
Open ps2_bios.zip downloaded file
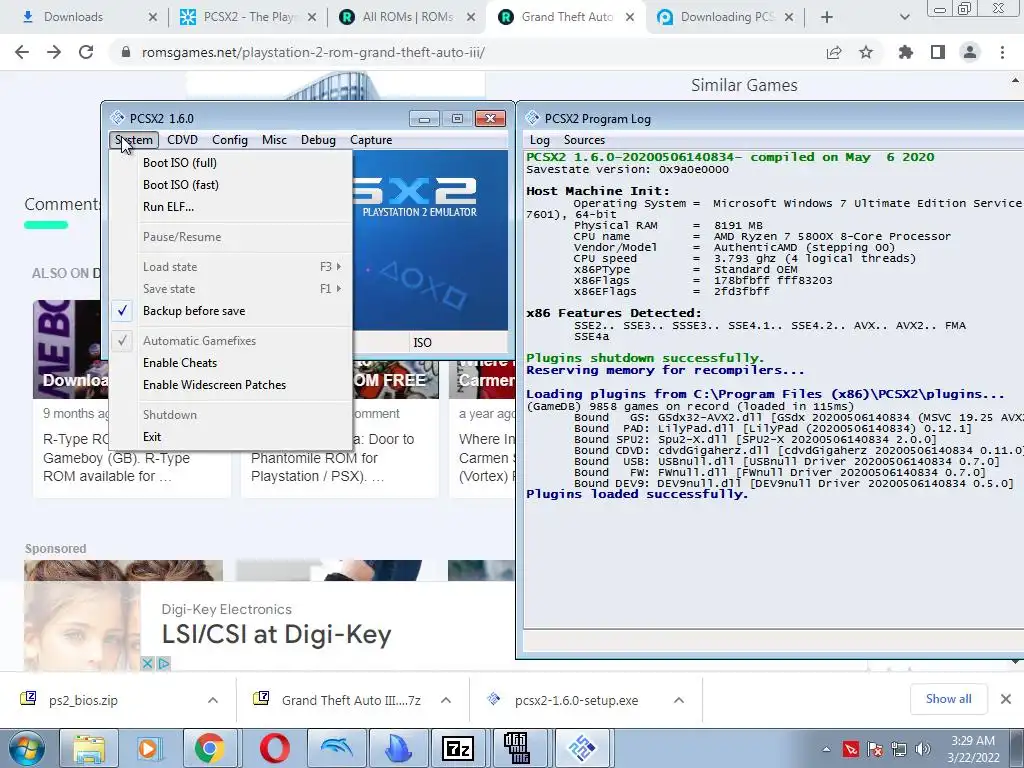coord(84,700)
